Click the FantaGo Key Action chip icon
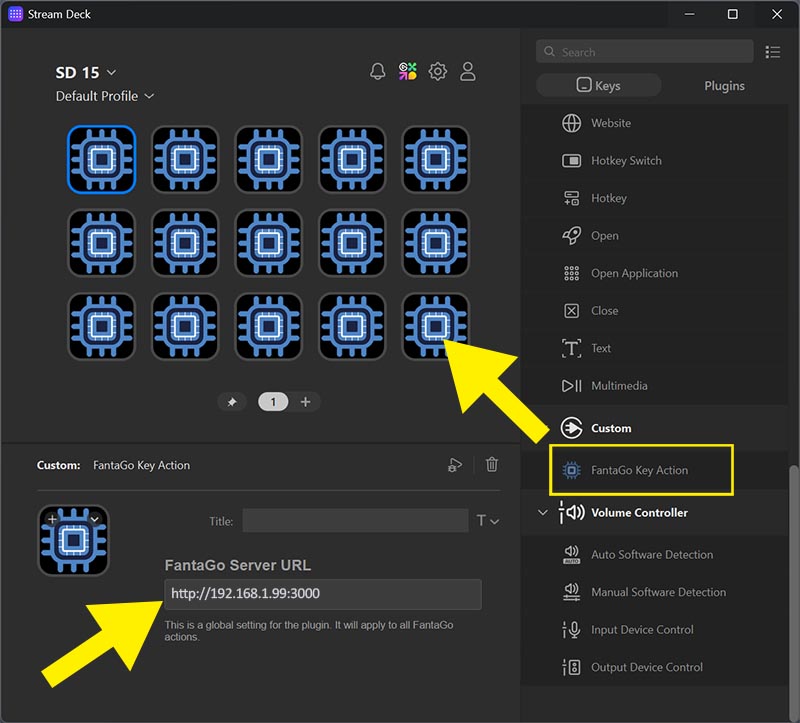 pos(571,470)
